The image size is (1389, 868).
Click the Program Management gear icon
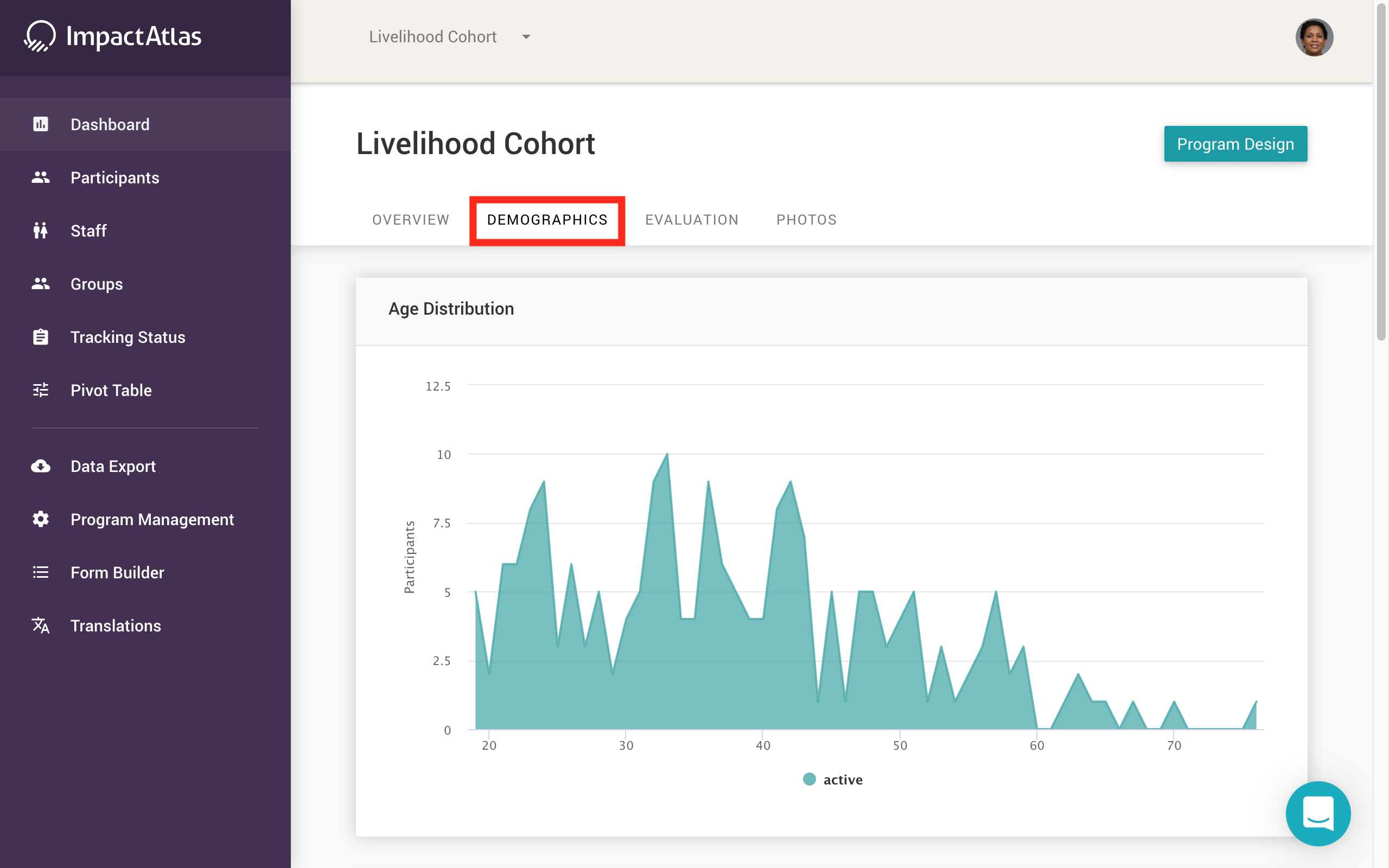click(40, 520)
